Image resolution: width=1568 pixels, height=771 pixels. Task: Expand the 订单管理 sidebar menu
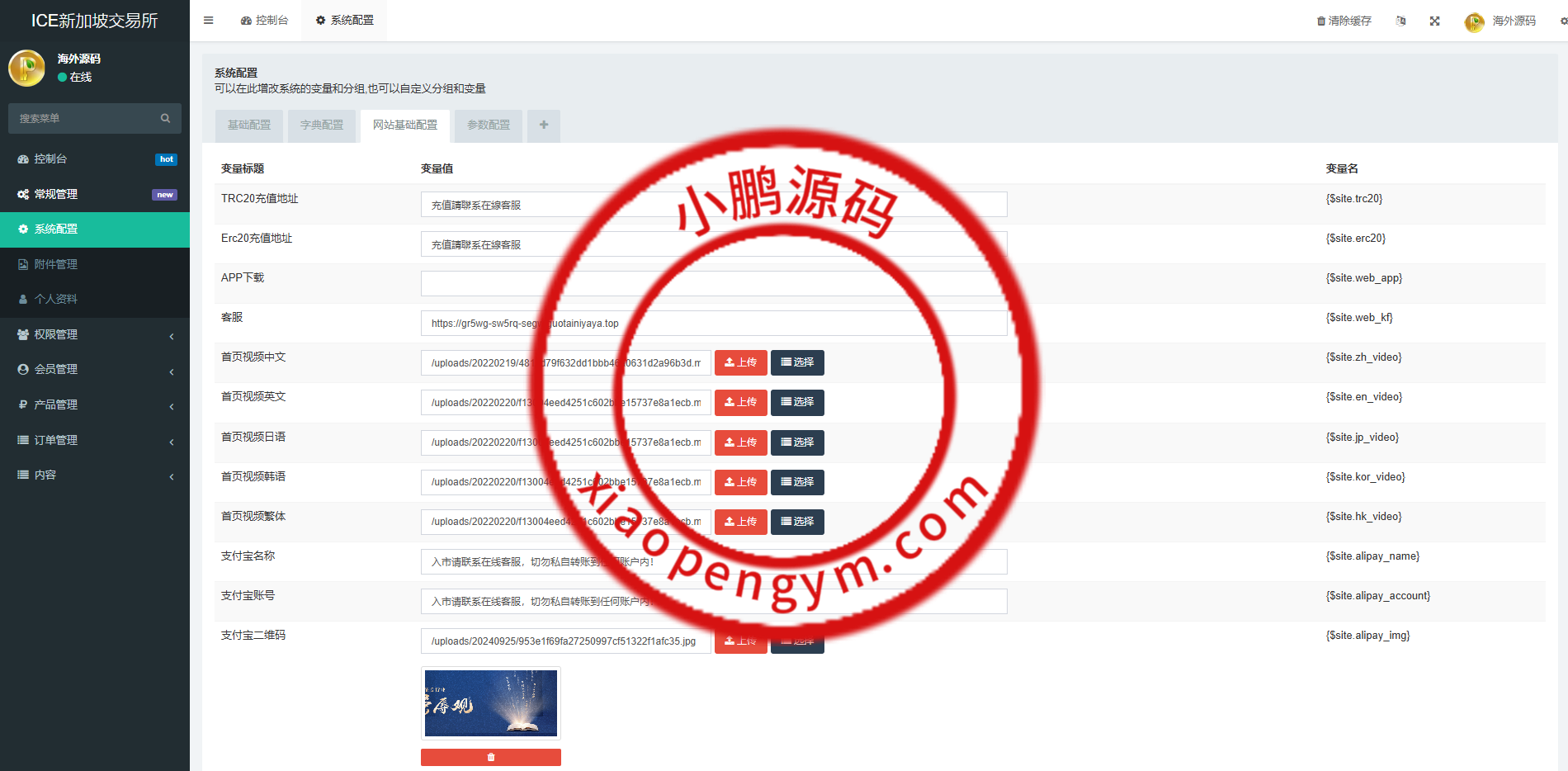[95, 440]
